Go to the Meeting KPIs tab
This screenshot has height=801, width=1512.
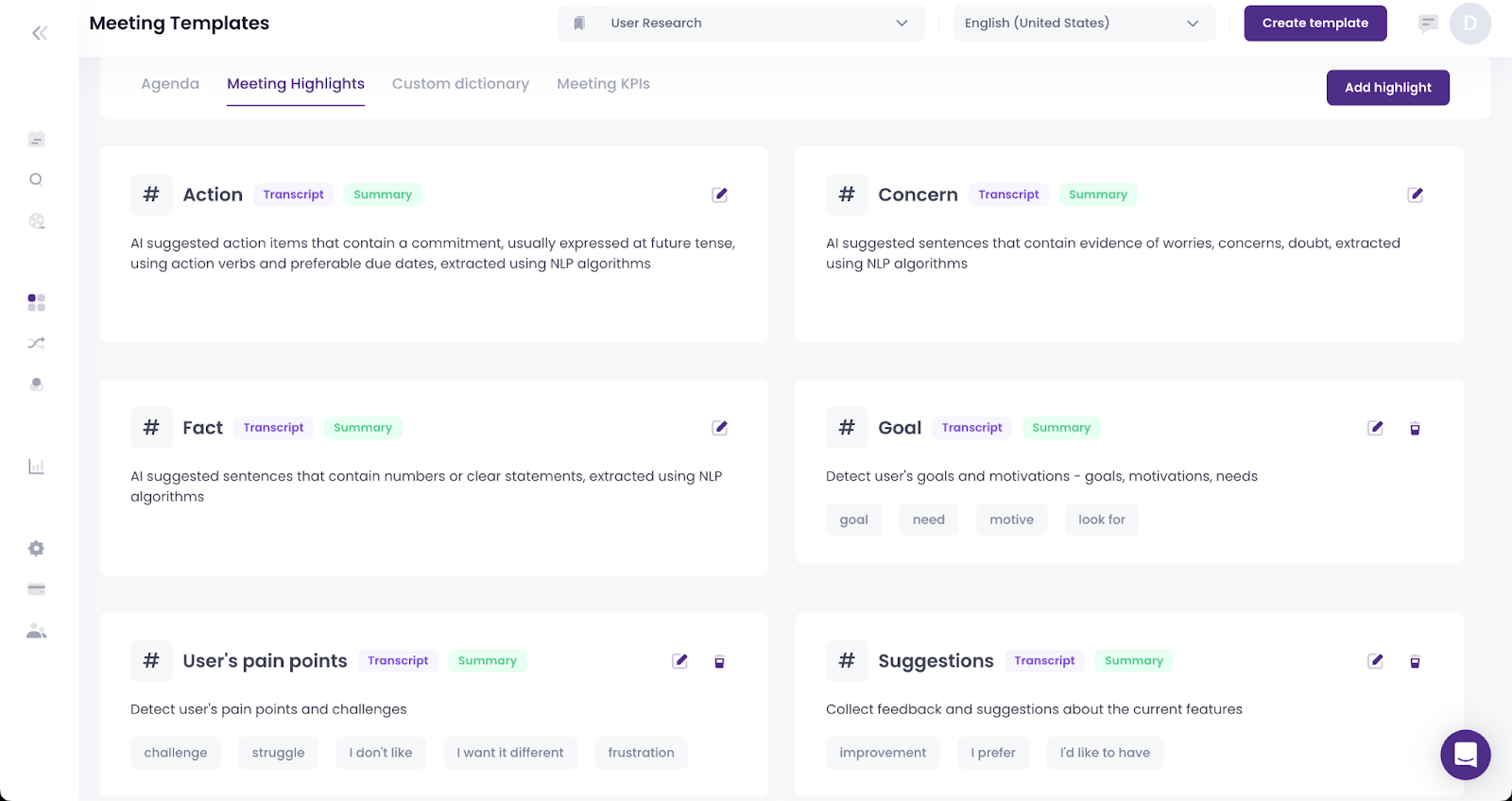pyautogui.click(x=603, y=84)
